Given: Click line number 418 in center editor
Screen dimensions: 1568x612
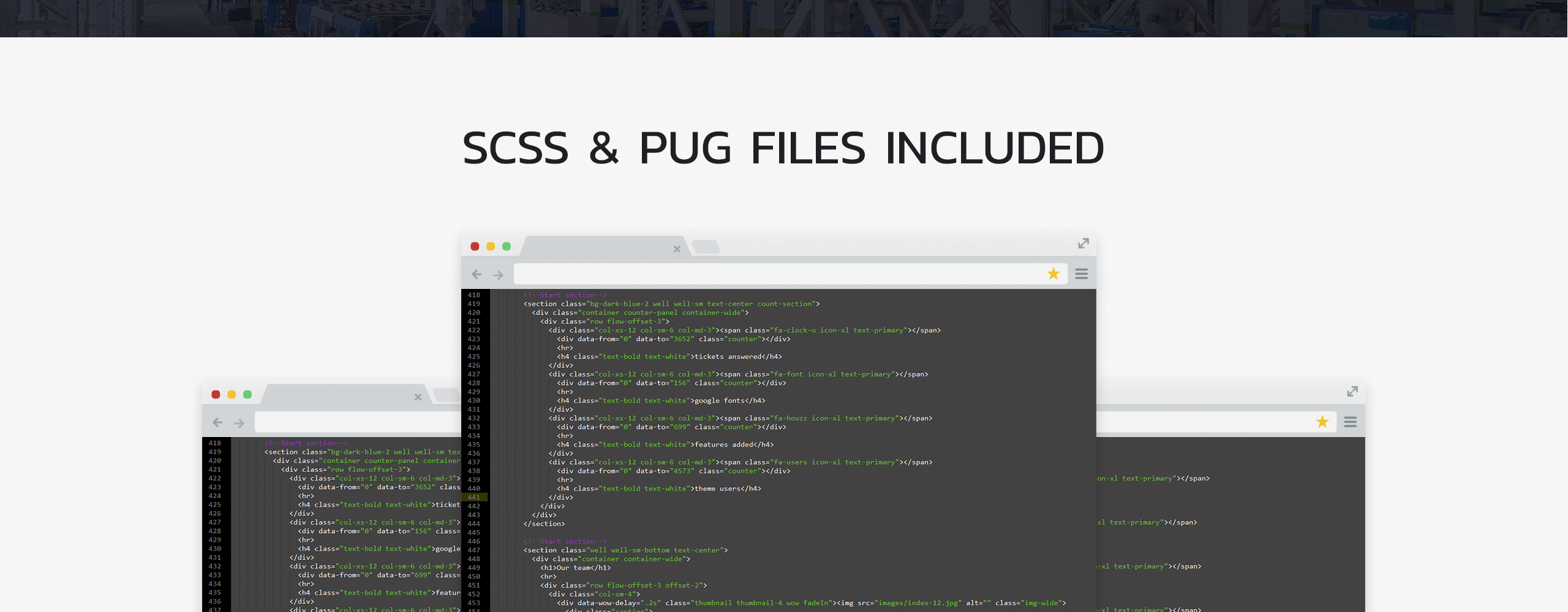Looking at the screenshot, I should click(x=474, y=295).
